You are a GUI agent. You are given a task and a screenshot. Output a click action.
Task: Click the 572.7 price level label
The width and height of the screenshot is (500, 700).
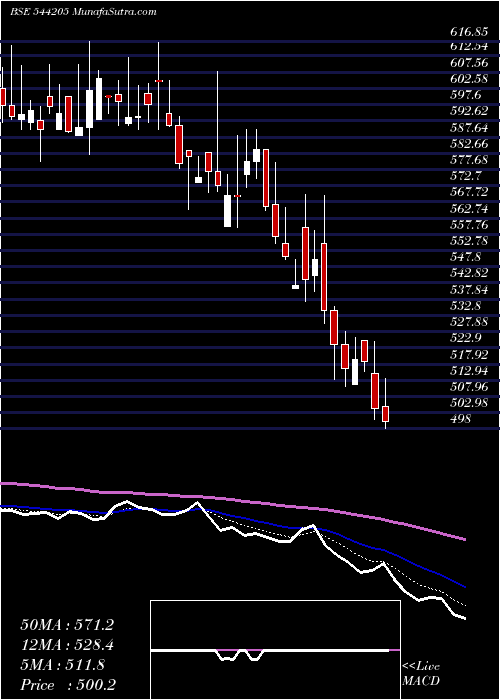(464, 176)
